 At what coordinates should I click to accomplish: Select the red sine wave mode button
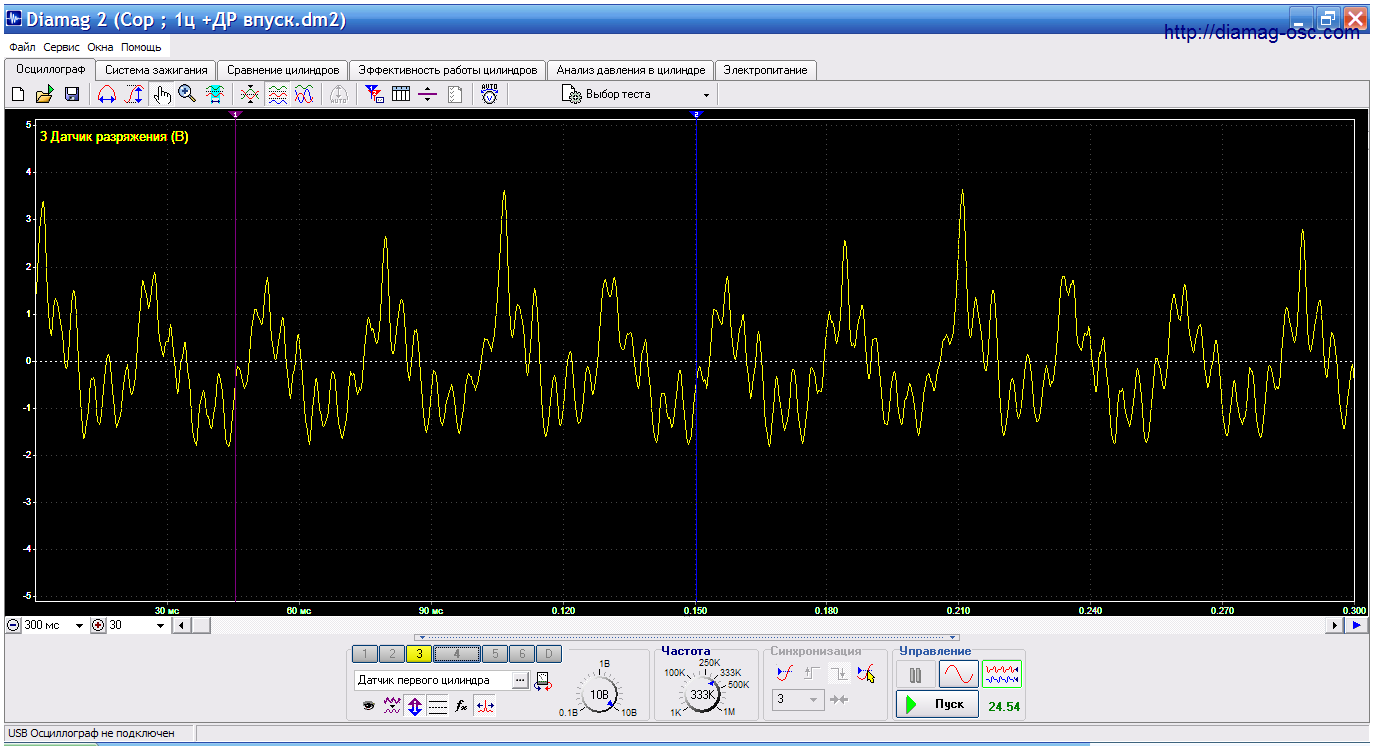pyautogui.click(x=958, y=675)
